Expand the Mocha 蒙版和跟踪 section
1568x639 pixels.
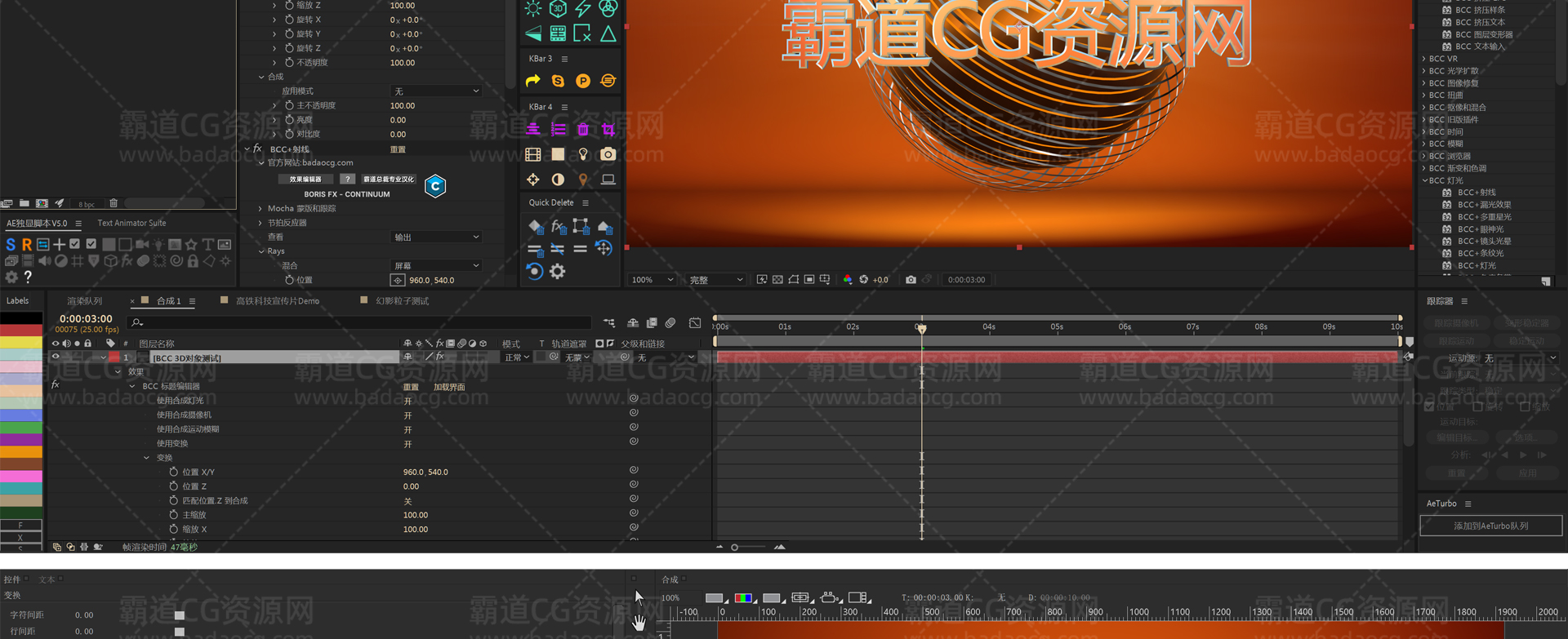[261, 209]
